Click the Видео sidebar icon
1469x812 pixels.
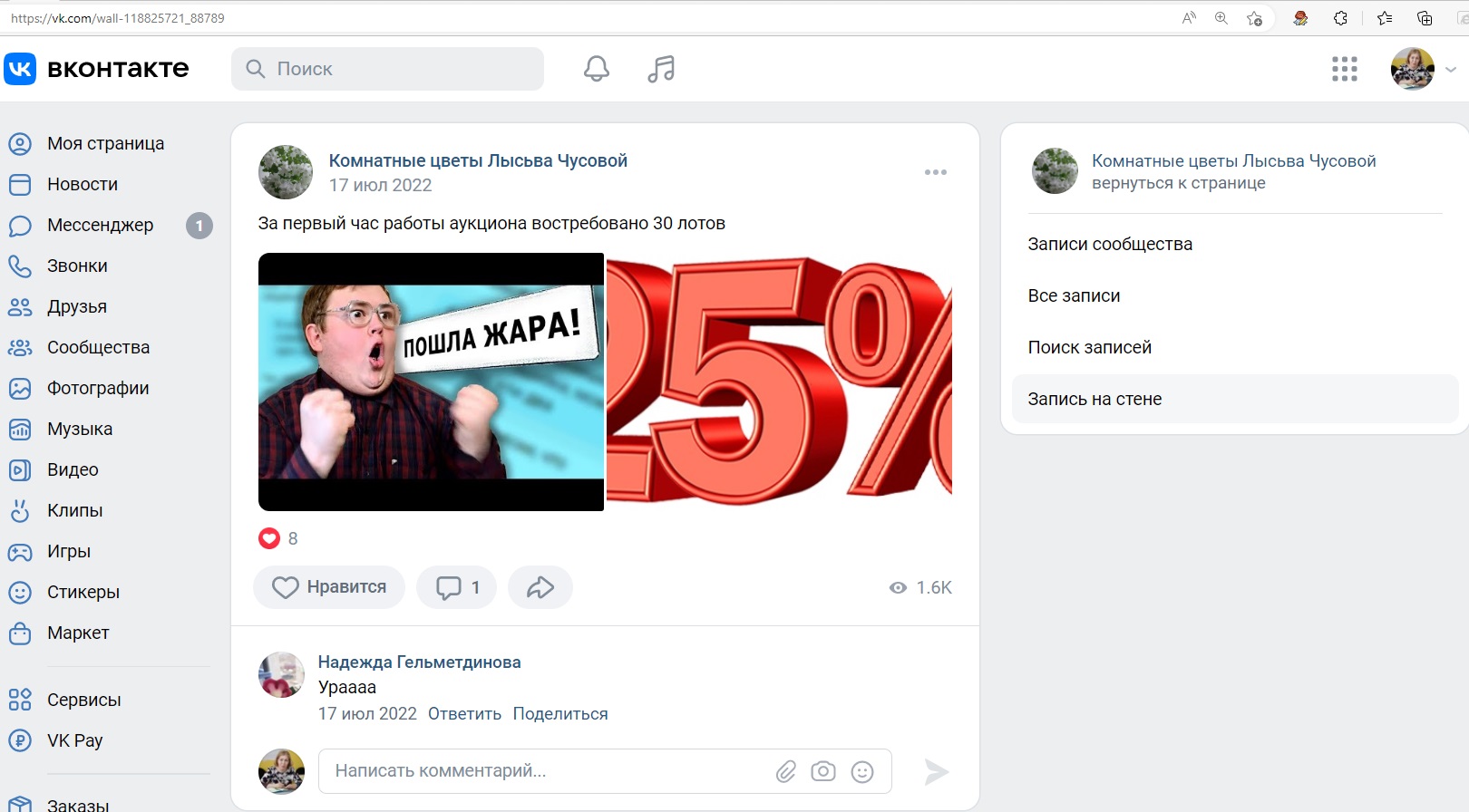[20, 469]
